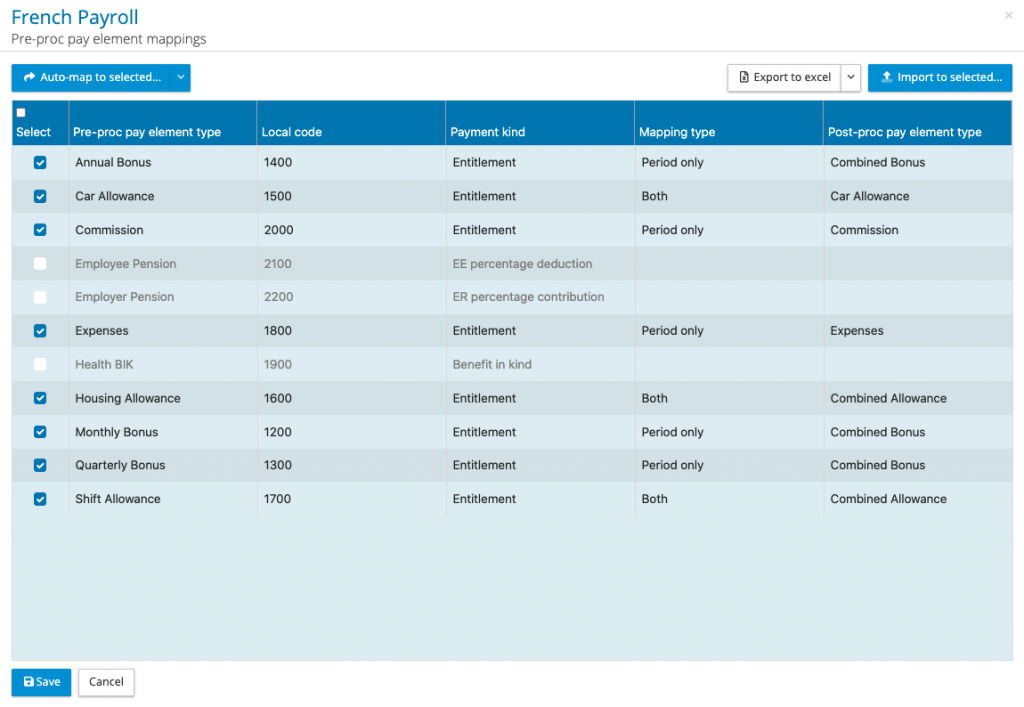Click the Payment kind column header
This screenshot has width=1024, height=707.
pos(488,132)
